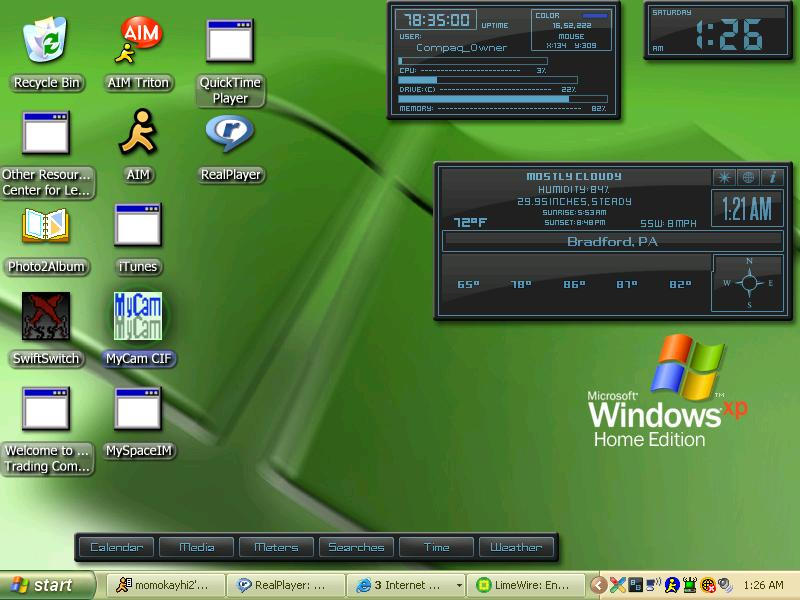Click the SSW: 8 MPH wind reading

[668, 223]
